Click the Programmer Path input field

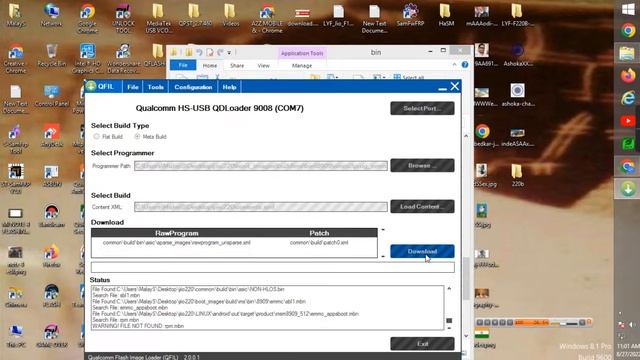click(261, 166)
